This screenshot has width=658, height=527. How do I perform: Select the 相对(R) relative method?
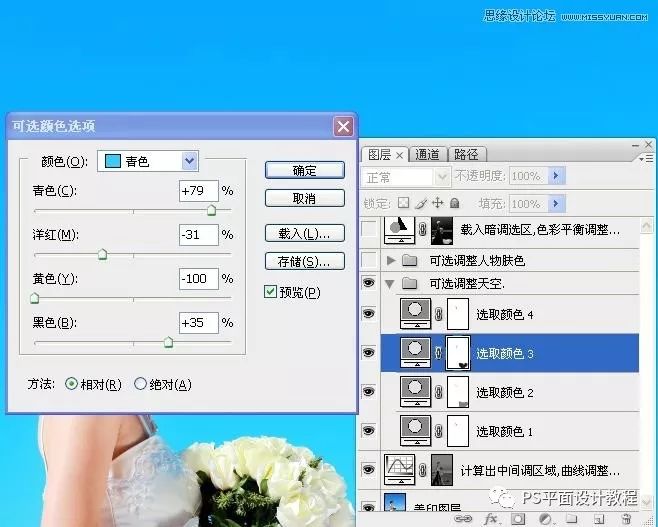coord(71,384)
